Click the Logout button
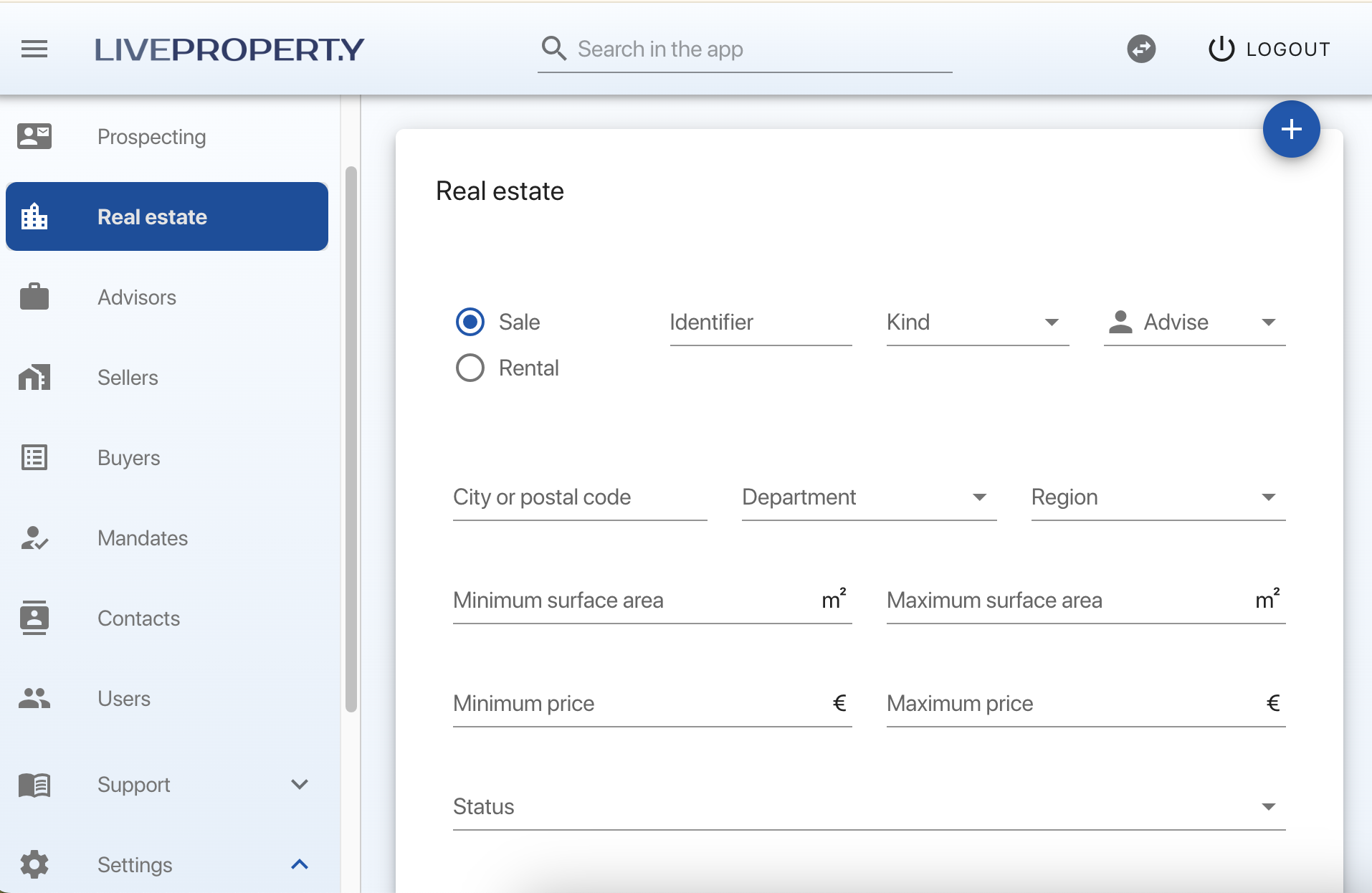The height and width of the screenshot is (893, 1372). [x=1269, y=49]
